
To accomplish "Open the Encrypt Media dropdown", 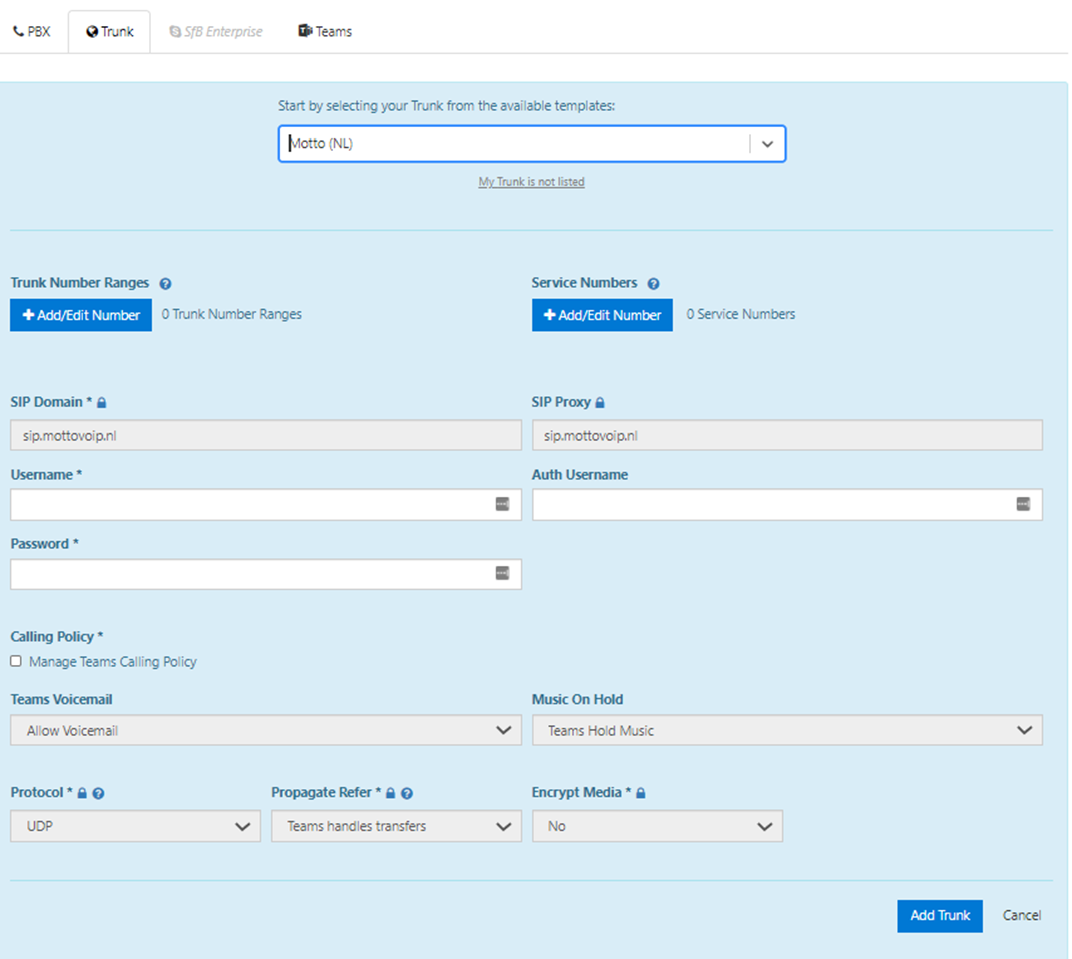I will tap(658, 826).
